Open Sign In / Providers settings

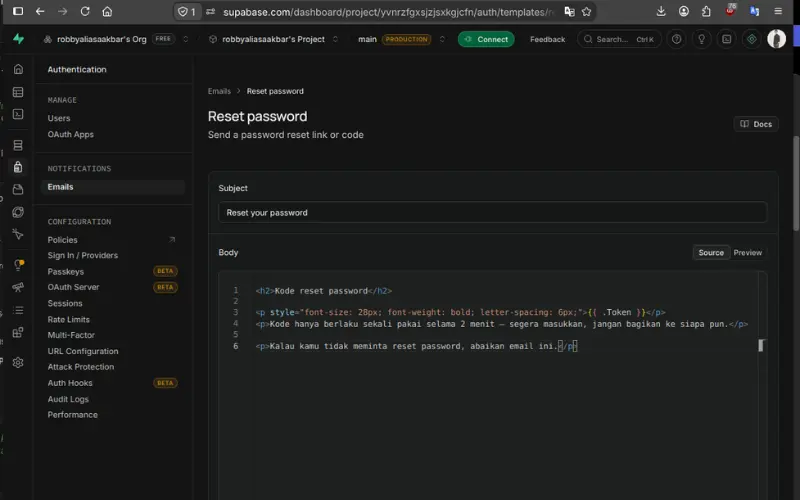(83, 256)
